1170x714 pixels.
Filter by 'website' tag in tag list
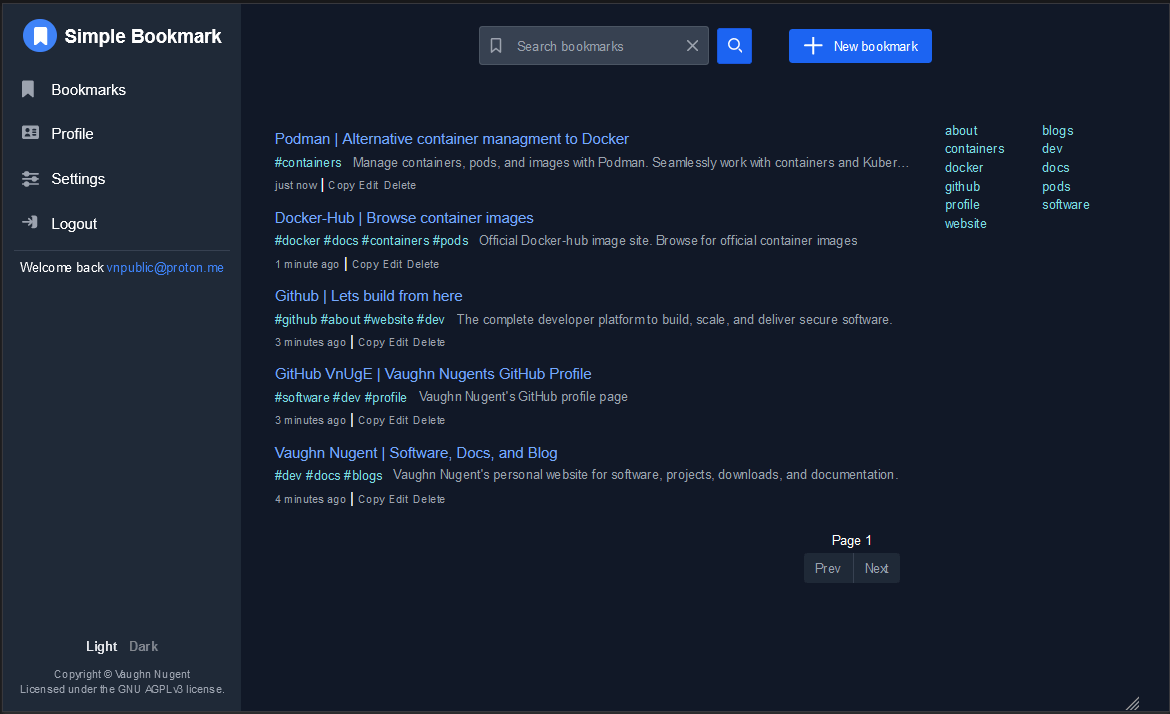click(x=966, y=224)
